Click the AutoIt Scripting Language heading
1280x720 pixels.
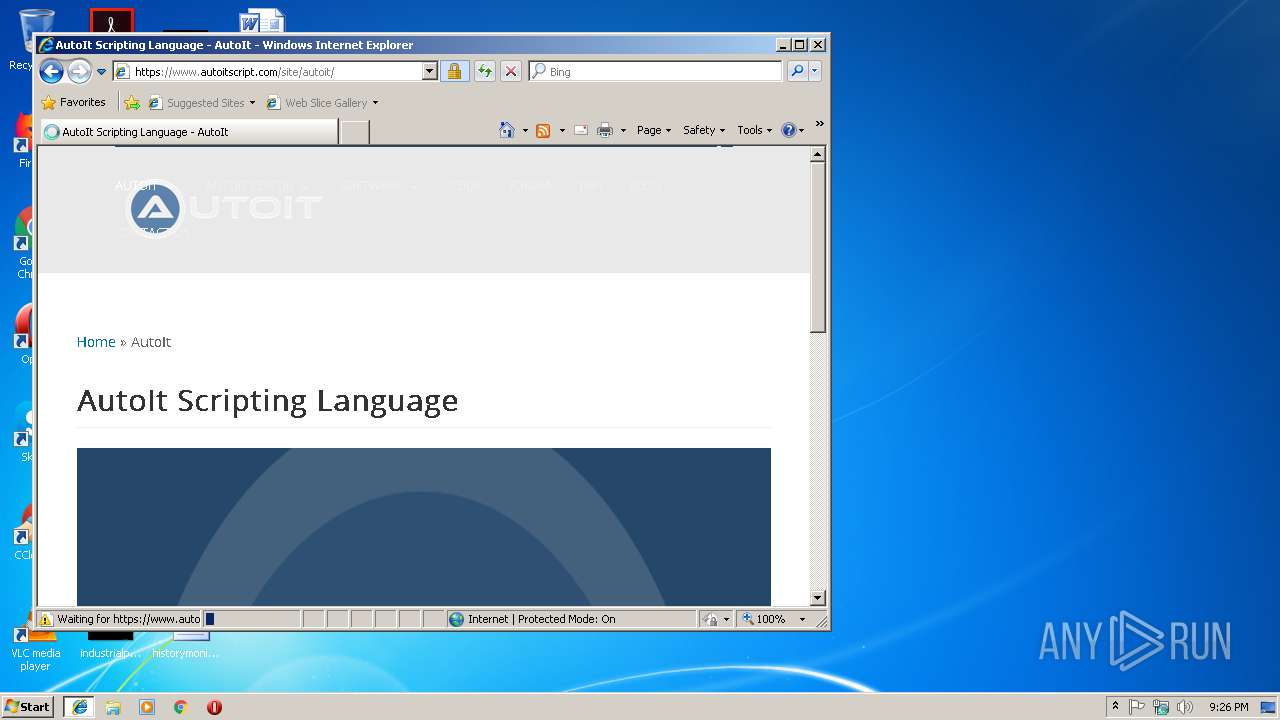pyautogui.click(x=268, y=400)
